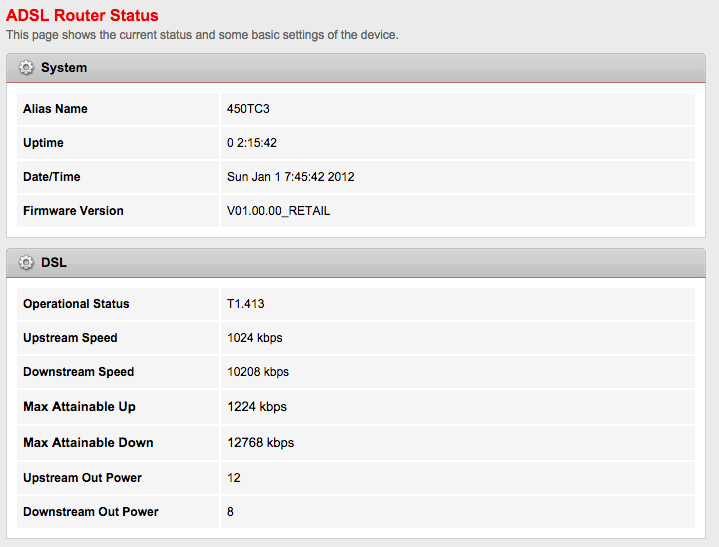Select the Alias Name value 450TC3
Viewport: 719px width, 547px height.
(x=248, y=109)
